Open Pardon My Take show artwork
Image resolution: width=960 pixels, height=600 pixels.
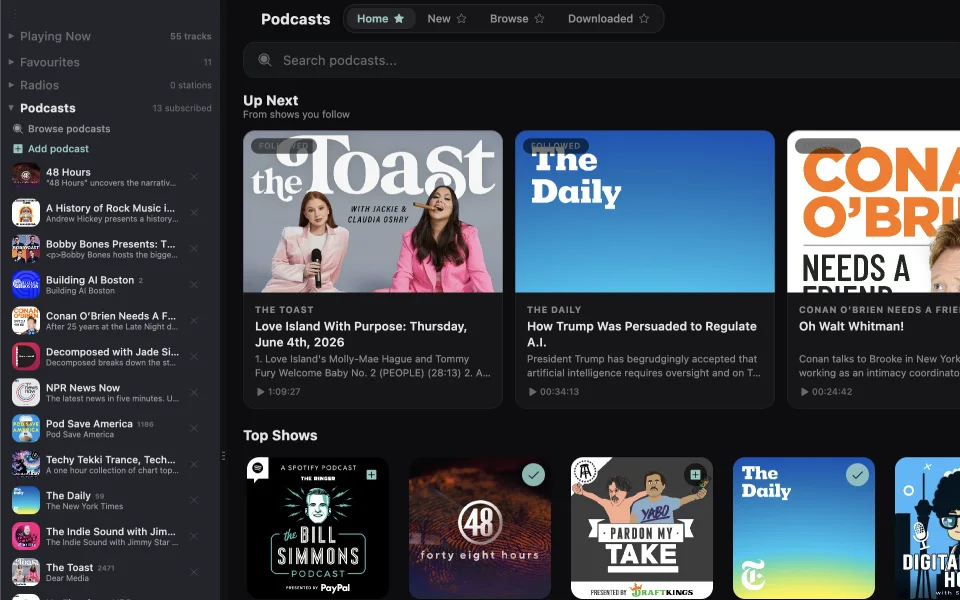pyautogui.click(x=642, y=528)
